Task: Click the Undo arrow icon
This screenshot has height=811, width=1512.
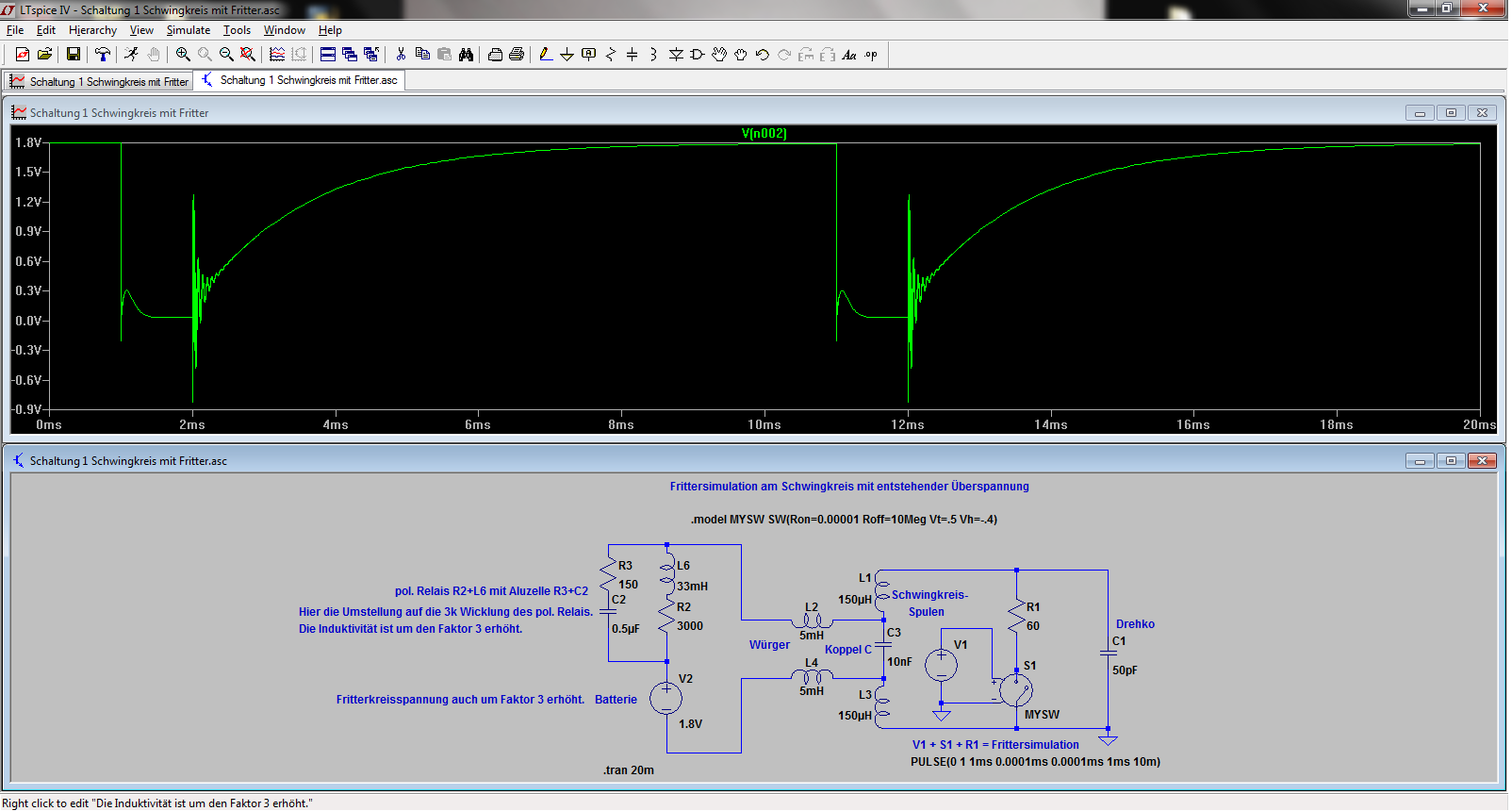Action: (x=763, y=55)
